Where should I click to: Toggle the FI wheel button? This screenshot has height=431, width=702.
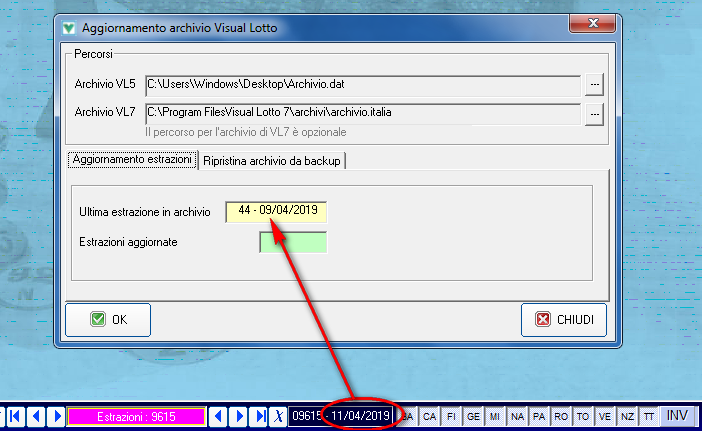[x=451, y=417]
